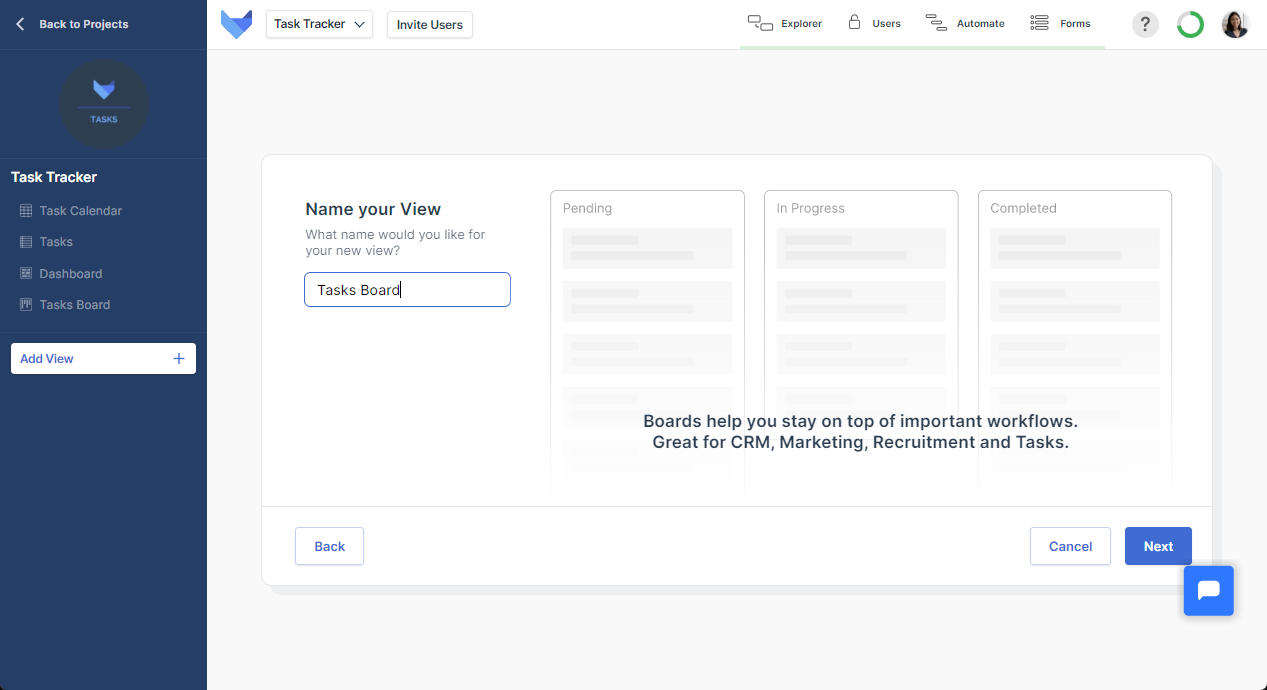
Task: Click the Next button
Action: tap(1158, 546)
